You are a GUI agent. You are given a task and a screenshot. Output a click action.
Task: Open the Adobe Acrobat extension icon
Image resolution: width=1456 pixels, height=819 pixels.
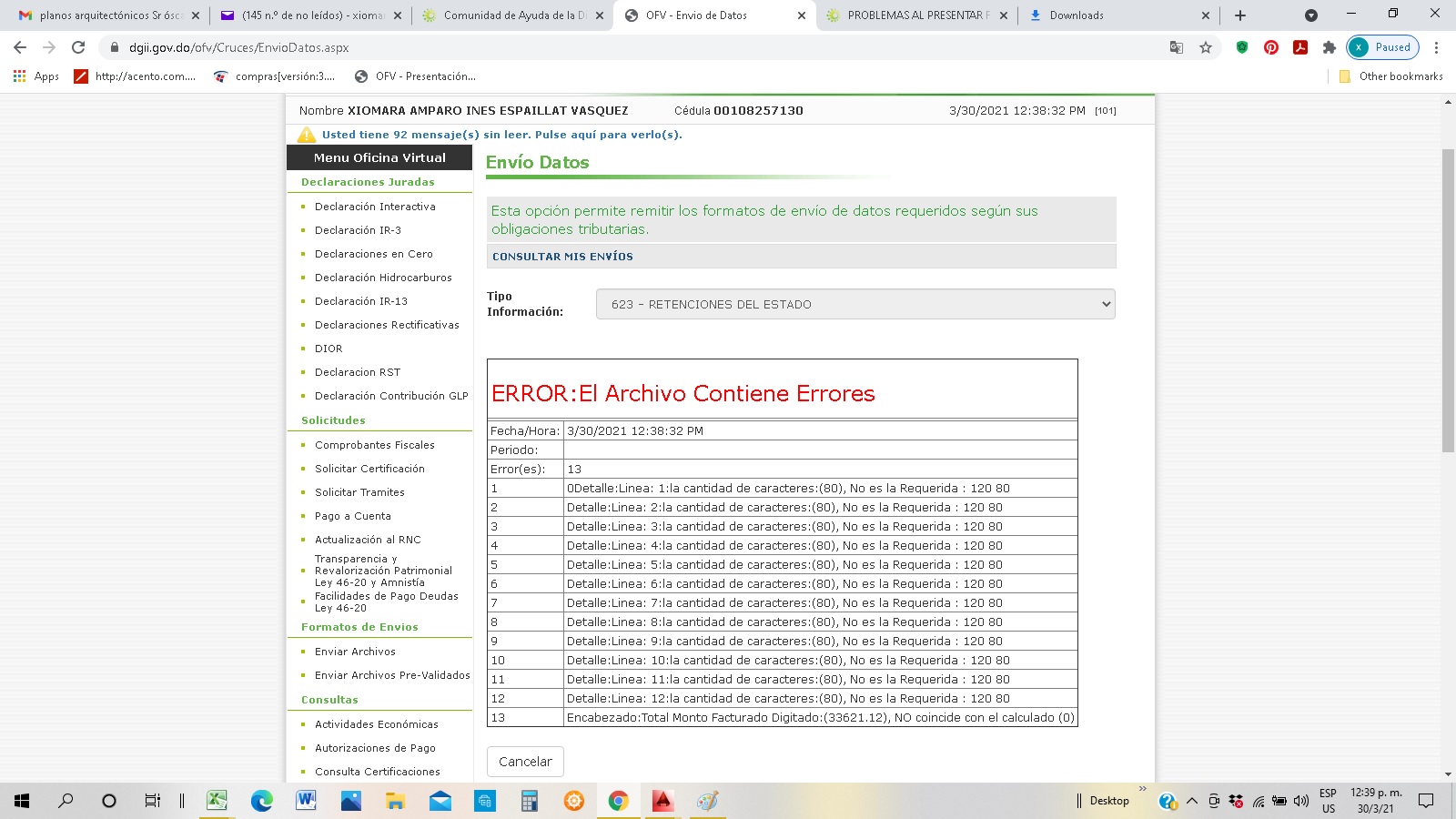[x=1300, y=47]
